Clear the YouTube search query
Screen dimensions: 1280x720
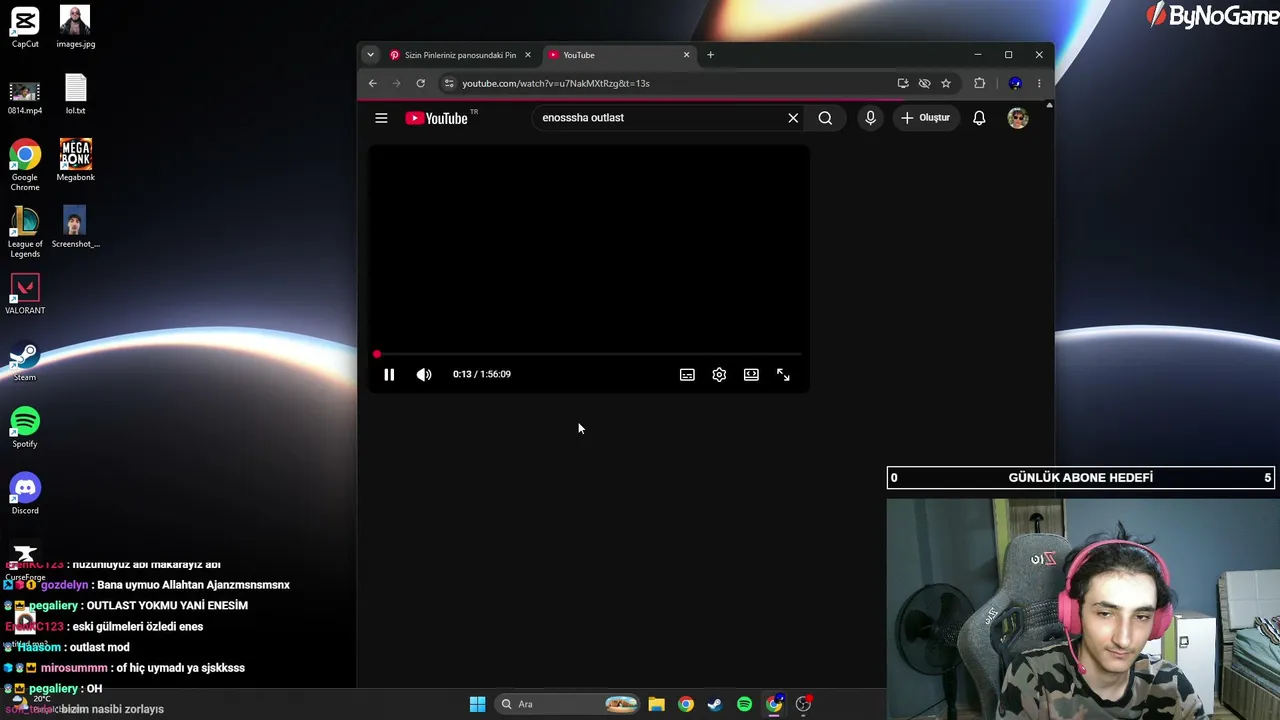[x=793, y=118]
